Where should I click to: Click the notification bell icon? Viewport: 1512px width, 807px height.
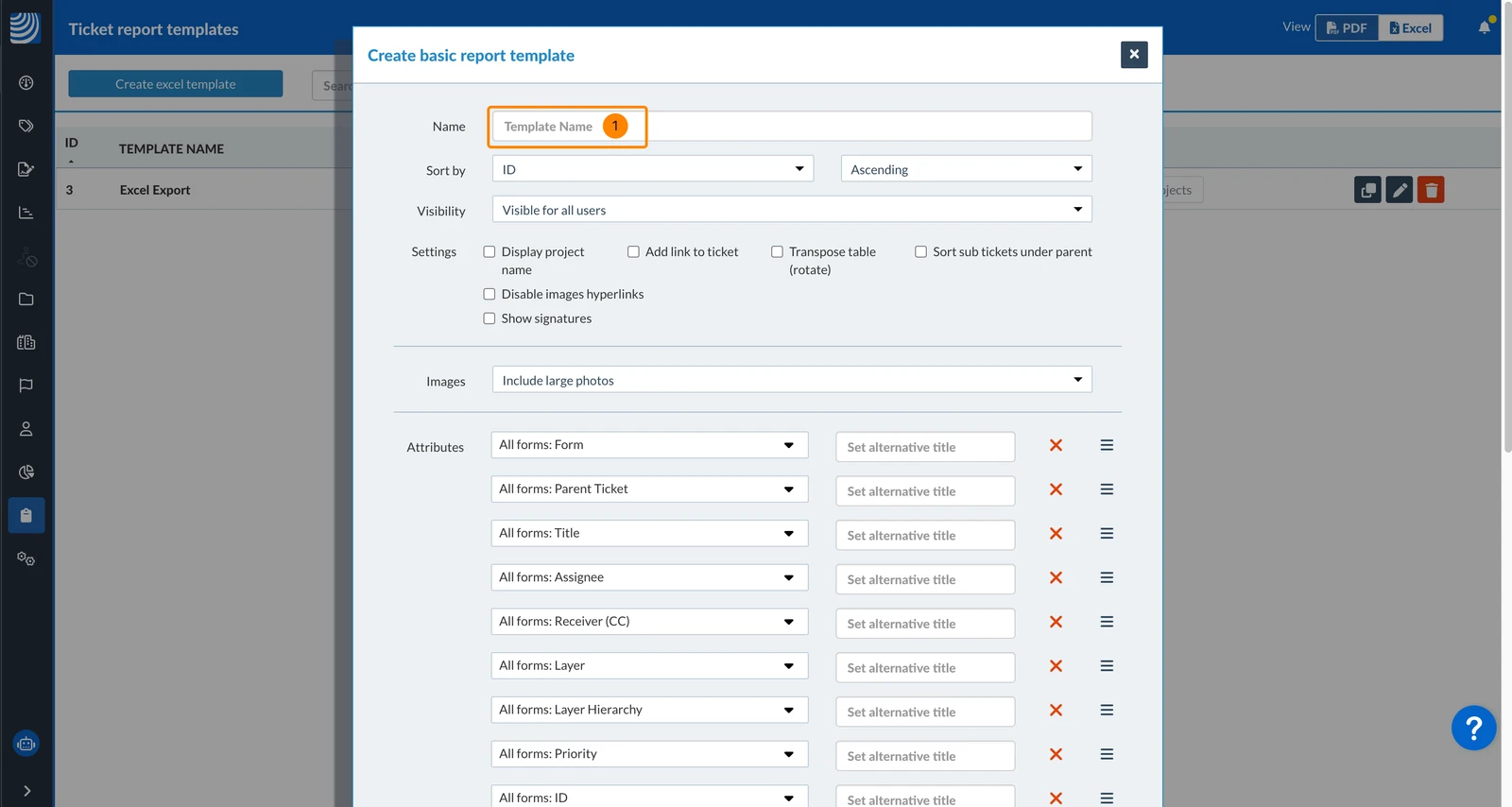tap(1485, 27)
